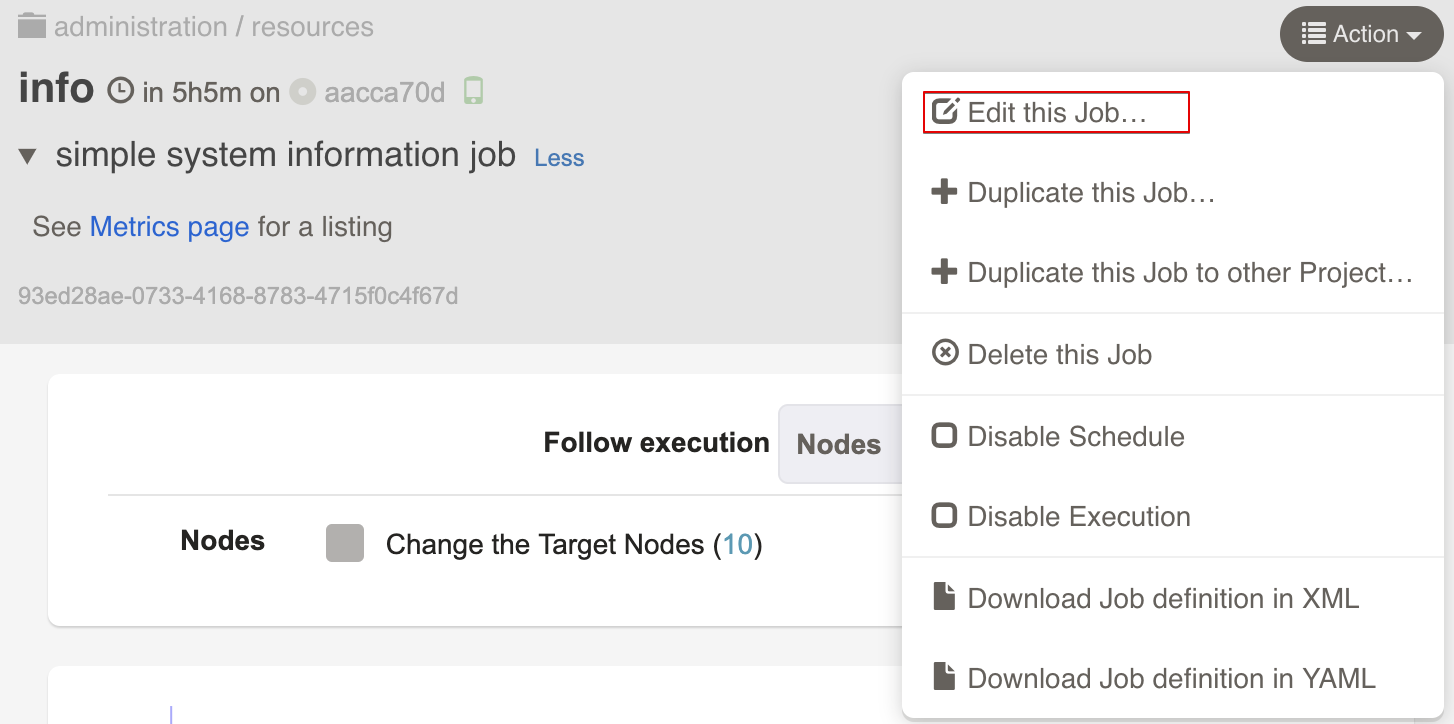Collapse the simple system information job description
Screen dimensions: 1454x724
(27, 155)
